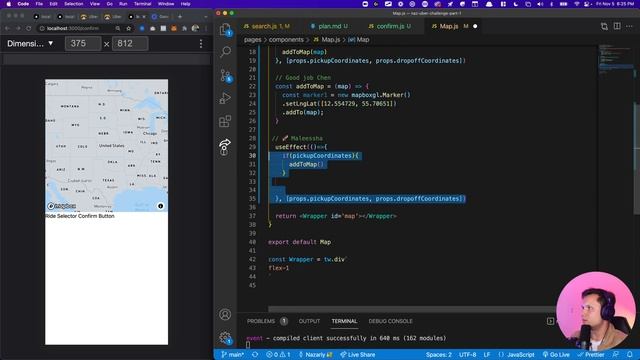Viewport: 640px width, 360px height.
Task: Click the feedback icon in status bar
Action: (616, 355)
